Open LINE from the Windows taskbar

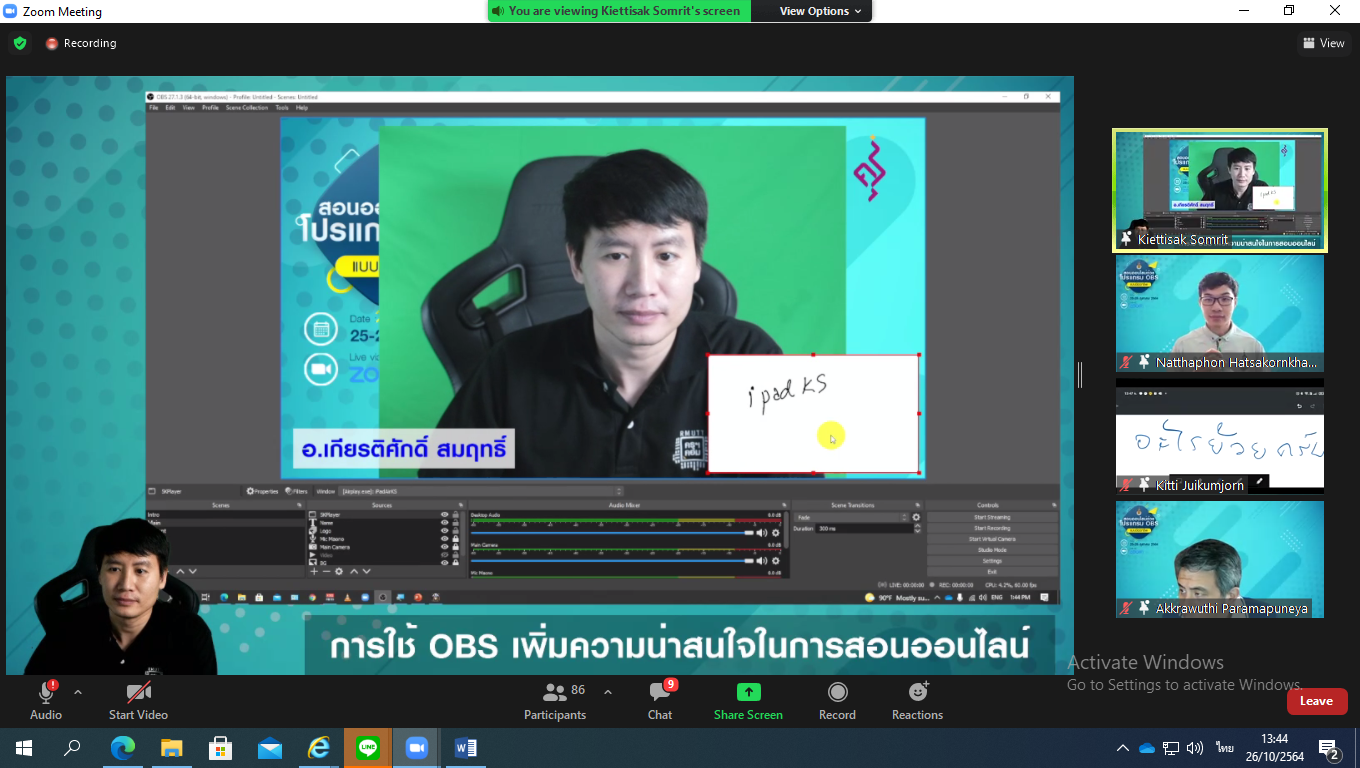tap(368, 747)
